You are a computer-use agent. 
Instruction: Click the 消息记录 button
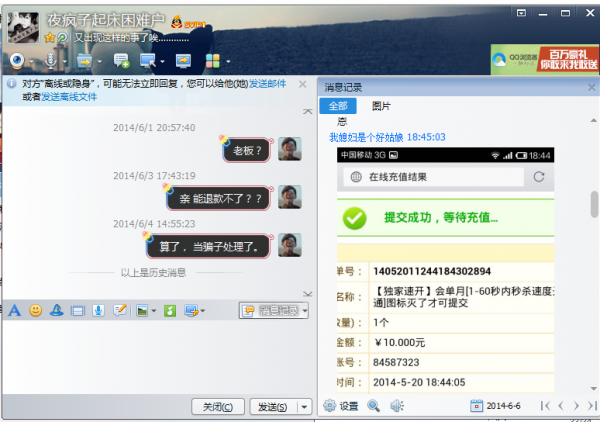(x=271, y=311)
